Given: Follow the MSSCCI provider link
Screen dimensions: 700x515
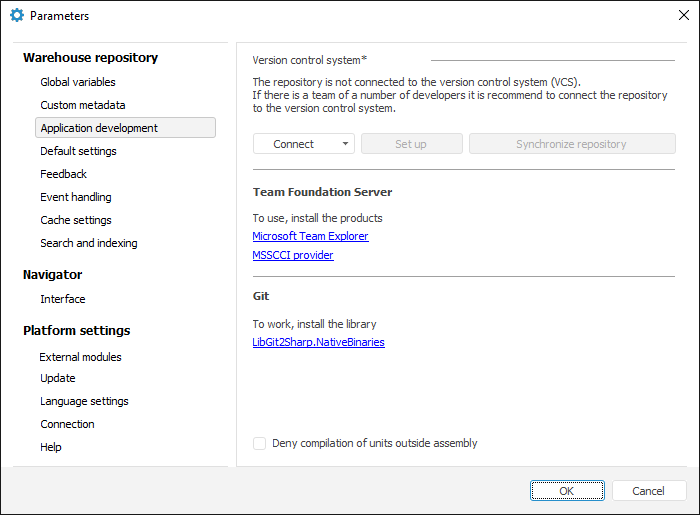Looking at the screenshot, I should click(x=293, y=255).
